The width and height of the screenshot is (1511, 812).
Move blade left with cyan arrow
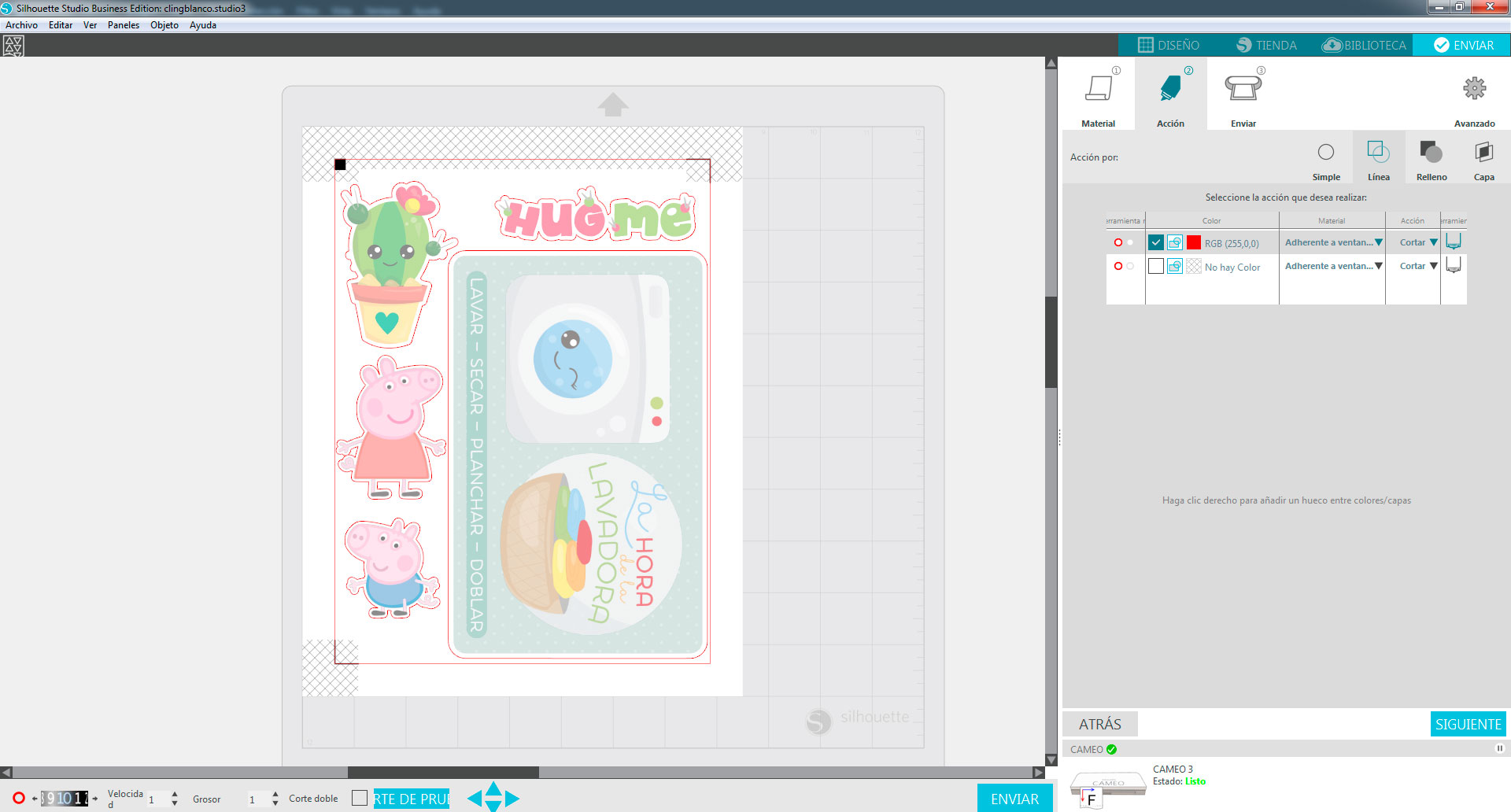474,799
